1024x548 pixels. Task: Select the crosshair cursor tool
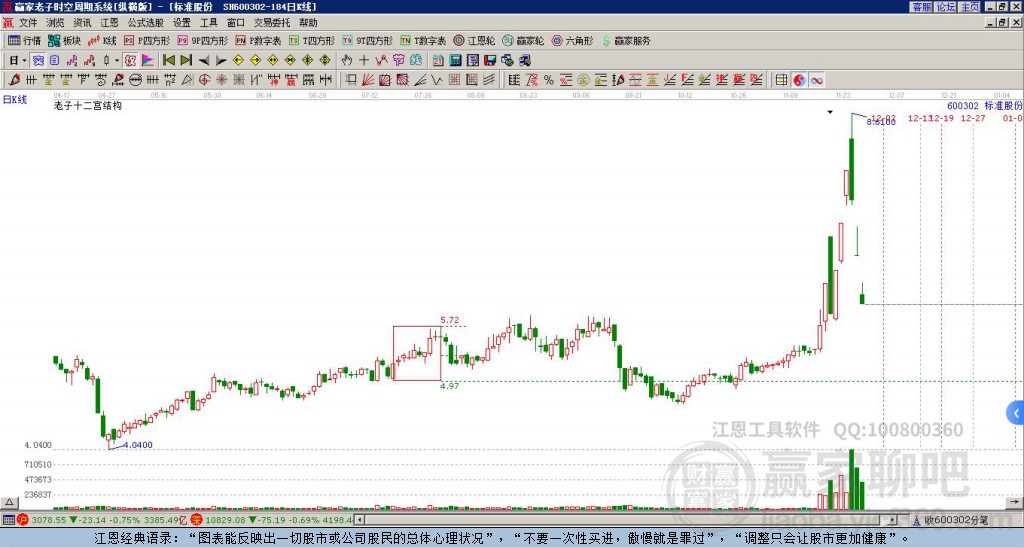[x=364, y=61]
